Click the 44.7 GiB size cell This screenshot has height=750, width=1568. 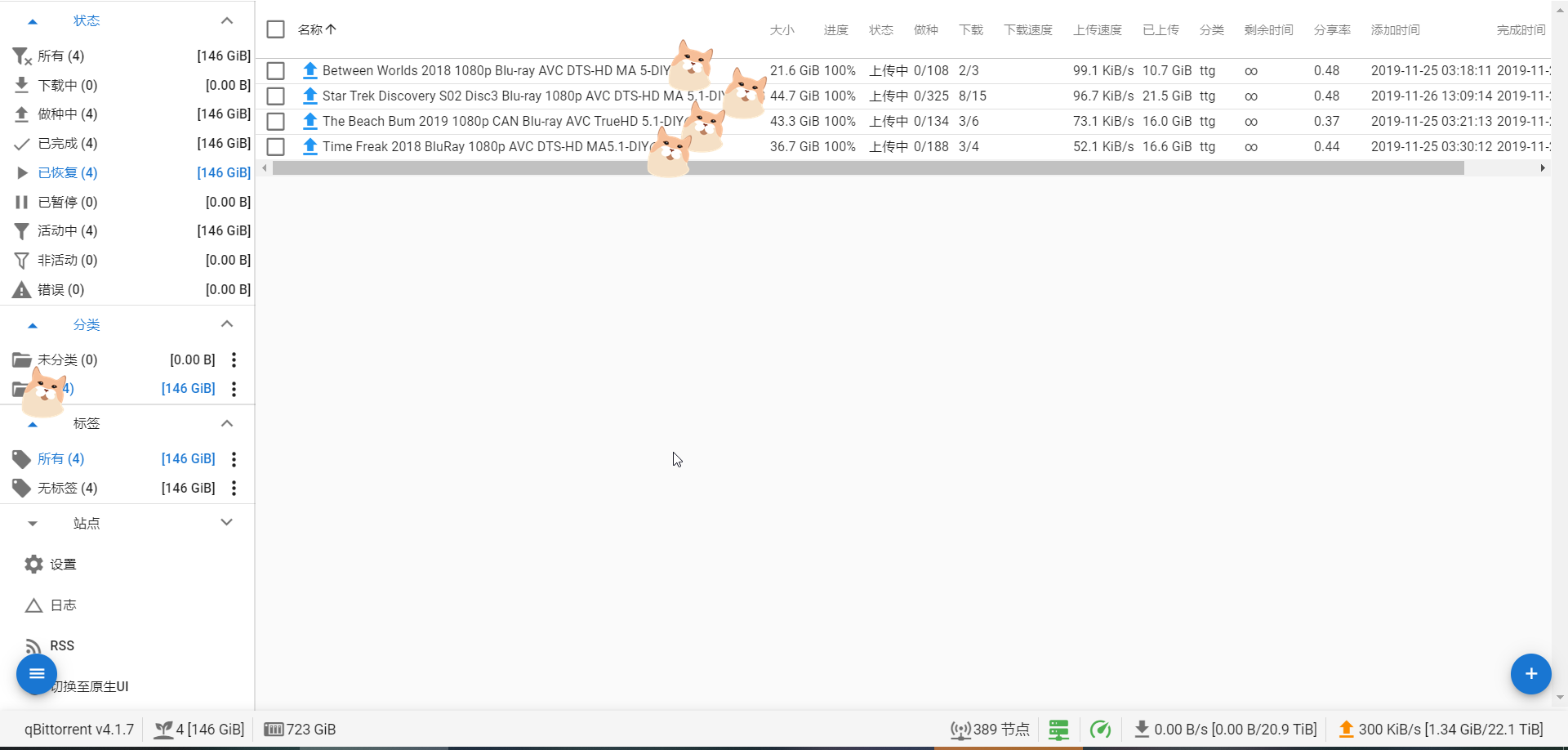tap(795, 96)
